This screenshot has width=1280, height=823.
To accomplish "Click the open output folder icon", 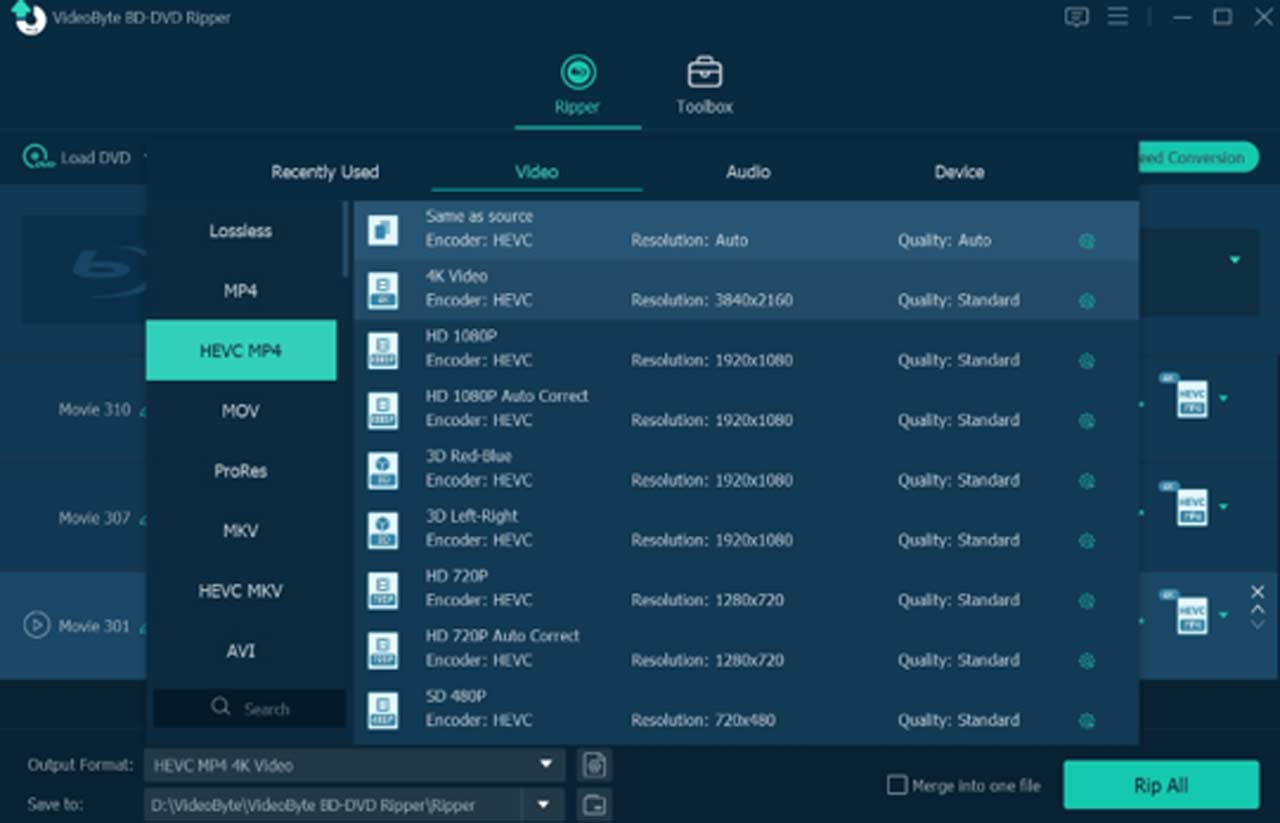I will point(595,804).
